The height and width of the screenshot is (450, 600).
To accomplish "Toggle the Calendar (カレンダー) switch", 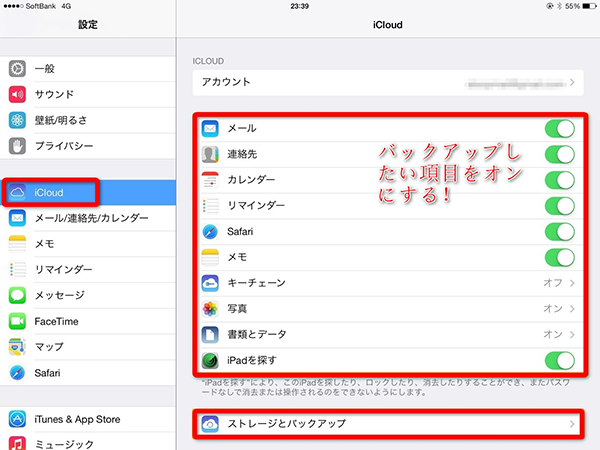I will tap(559, 180).
